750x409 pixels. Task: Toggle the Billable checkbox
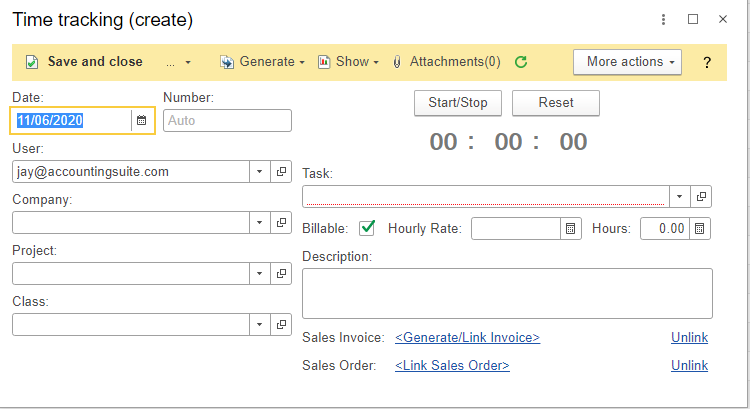[367, 228]
